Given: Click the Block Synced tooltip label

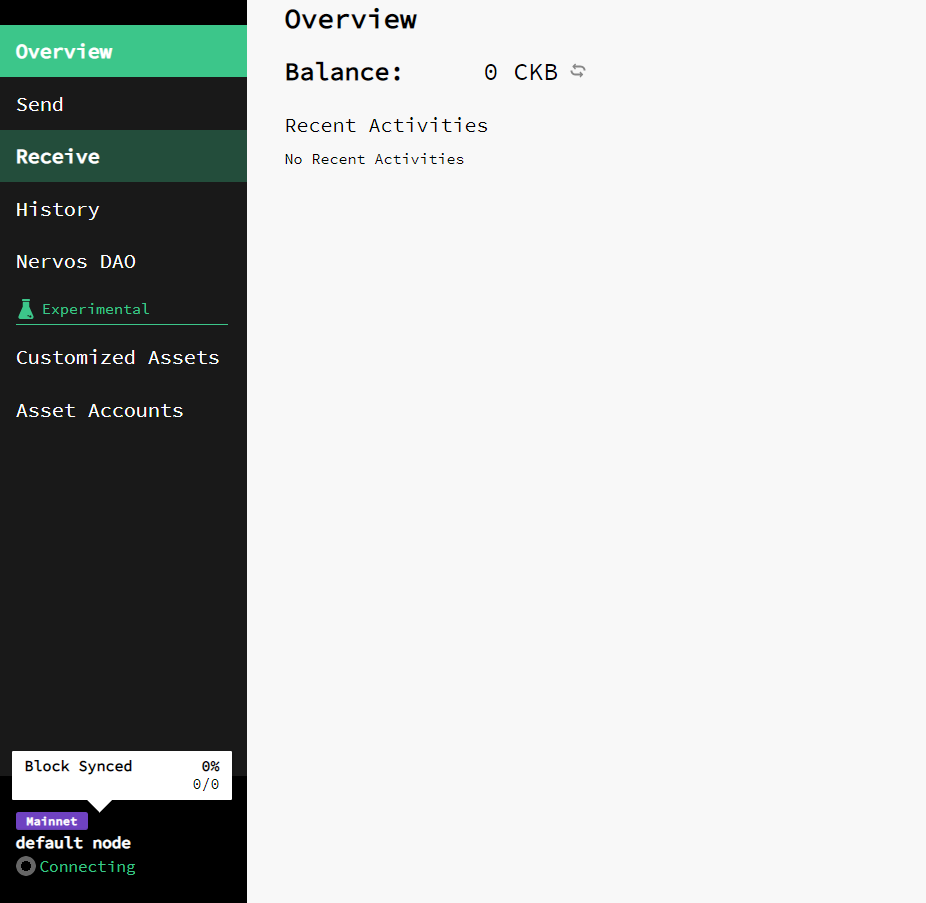Looking at the screenshot, I should coord(79,766).
